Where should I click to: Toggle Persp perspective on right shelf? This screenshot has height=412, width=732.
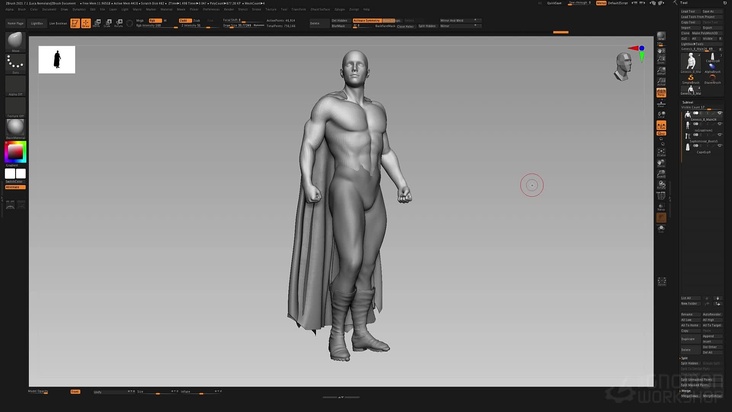(661, 92)
